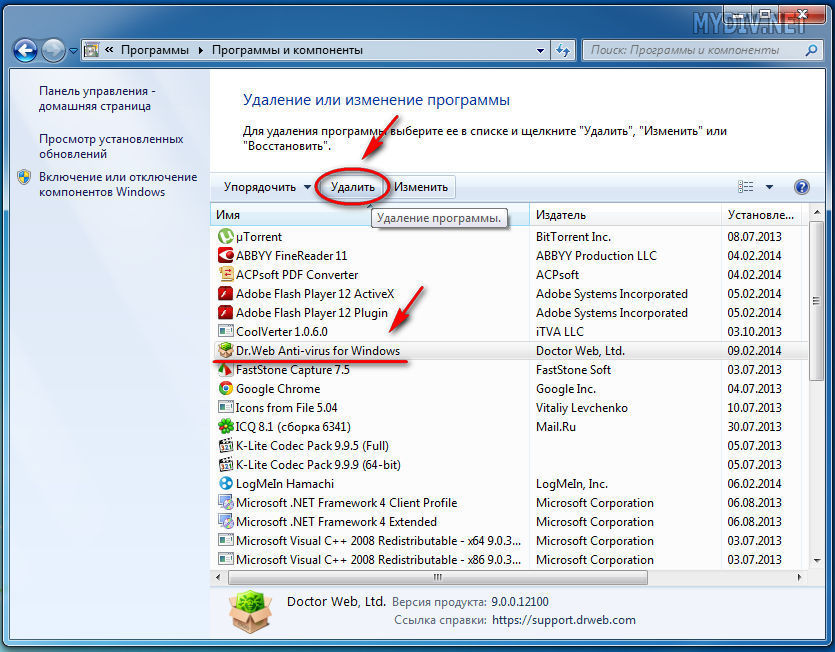
Task: Open Просмотр установленных обновлений link
Action: [111, 146]
